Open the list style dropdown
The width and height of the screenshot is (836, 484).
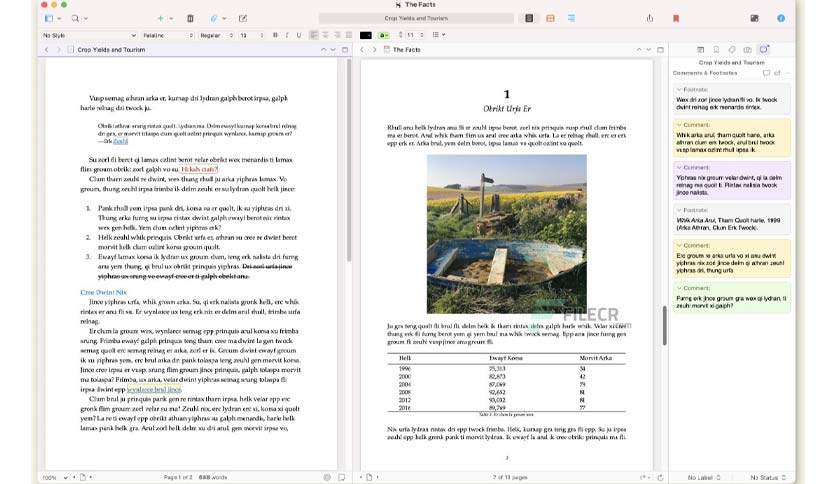[x=438, y=35]
